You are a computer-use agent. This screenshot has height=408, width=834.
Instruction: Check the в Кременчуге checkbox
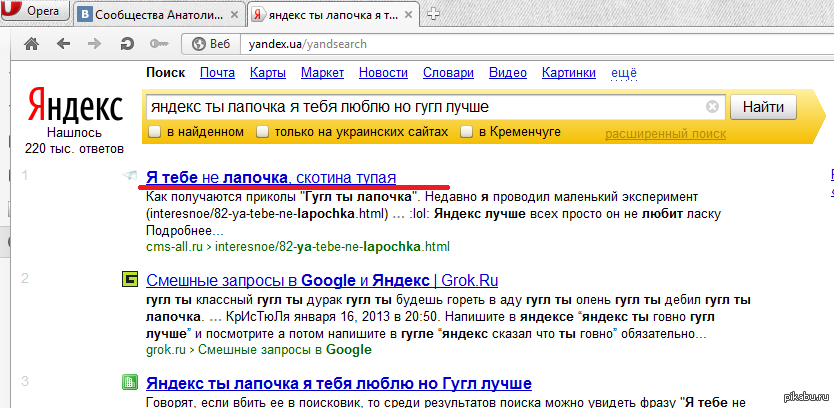pos(466,132)
